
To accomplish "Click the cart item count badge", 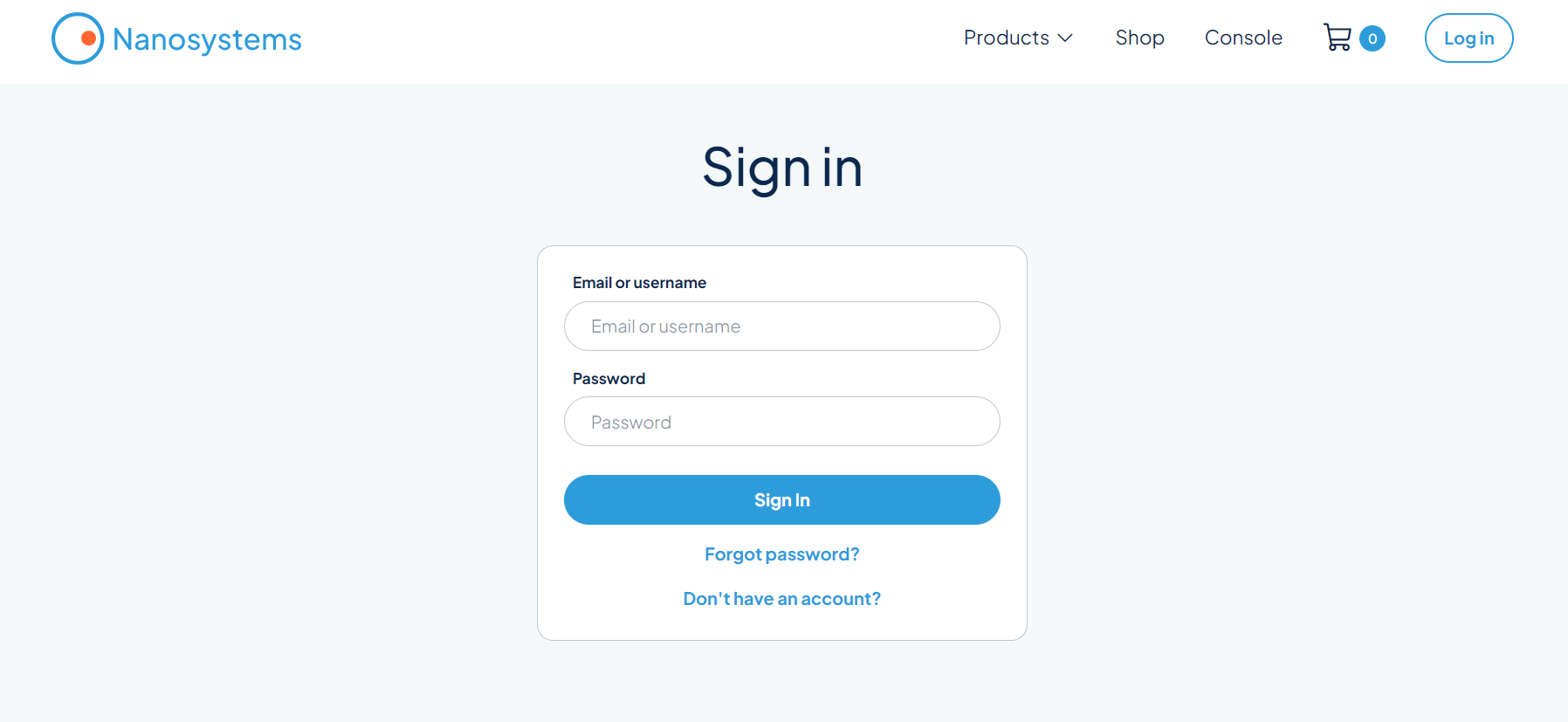I will (x=1372, y=38).
